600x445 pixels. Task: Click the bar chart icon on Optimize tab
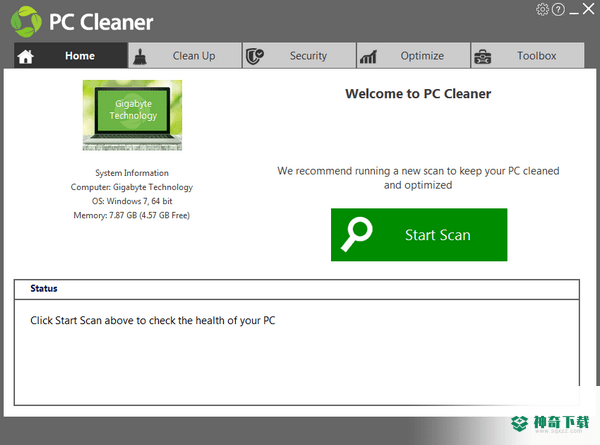point(368,57)
